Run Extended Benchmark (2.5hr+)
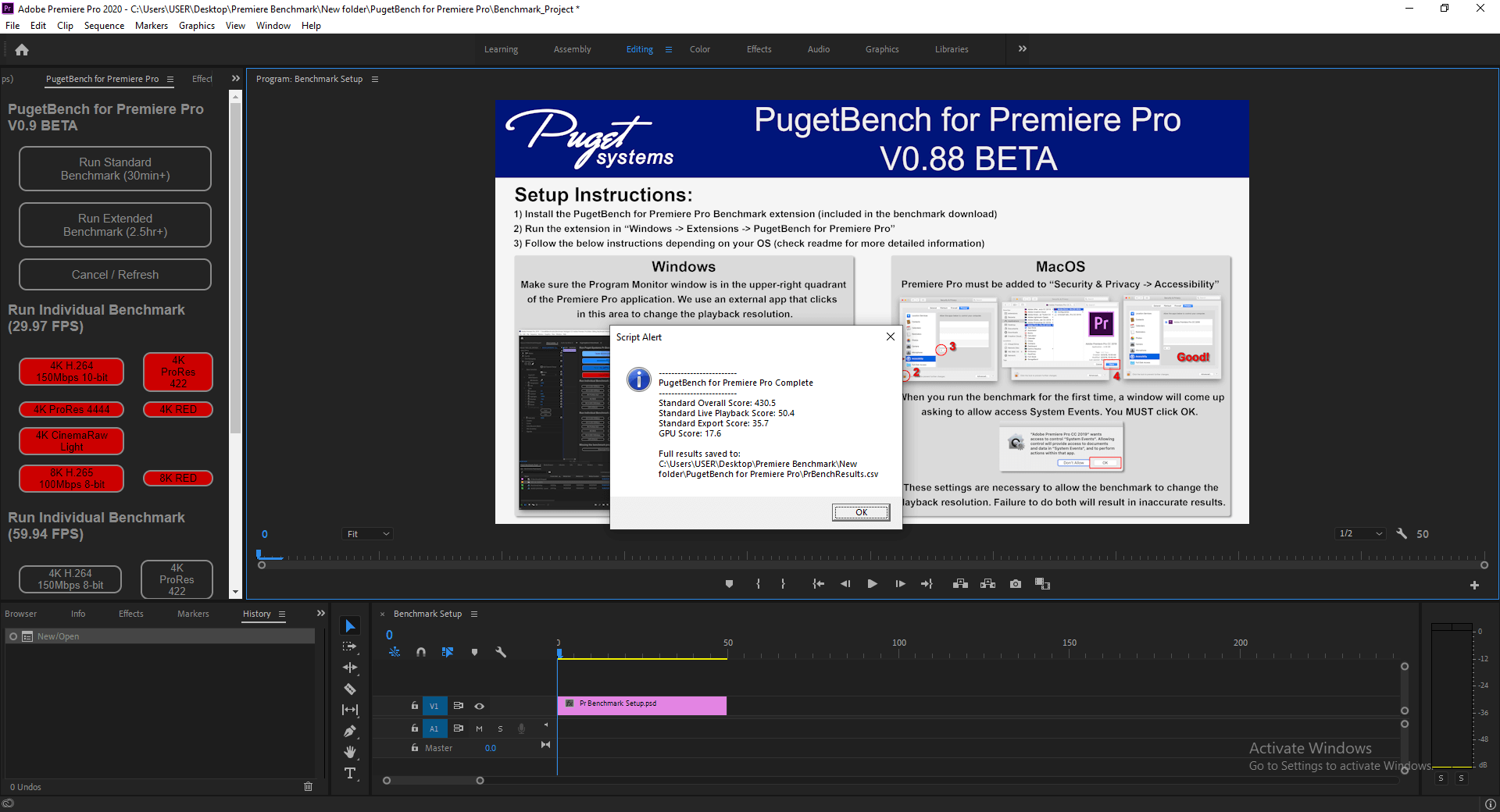The image size is (1500, 812). tap(115, 225)
